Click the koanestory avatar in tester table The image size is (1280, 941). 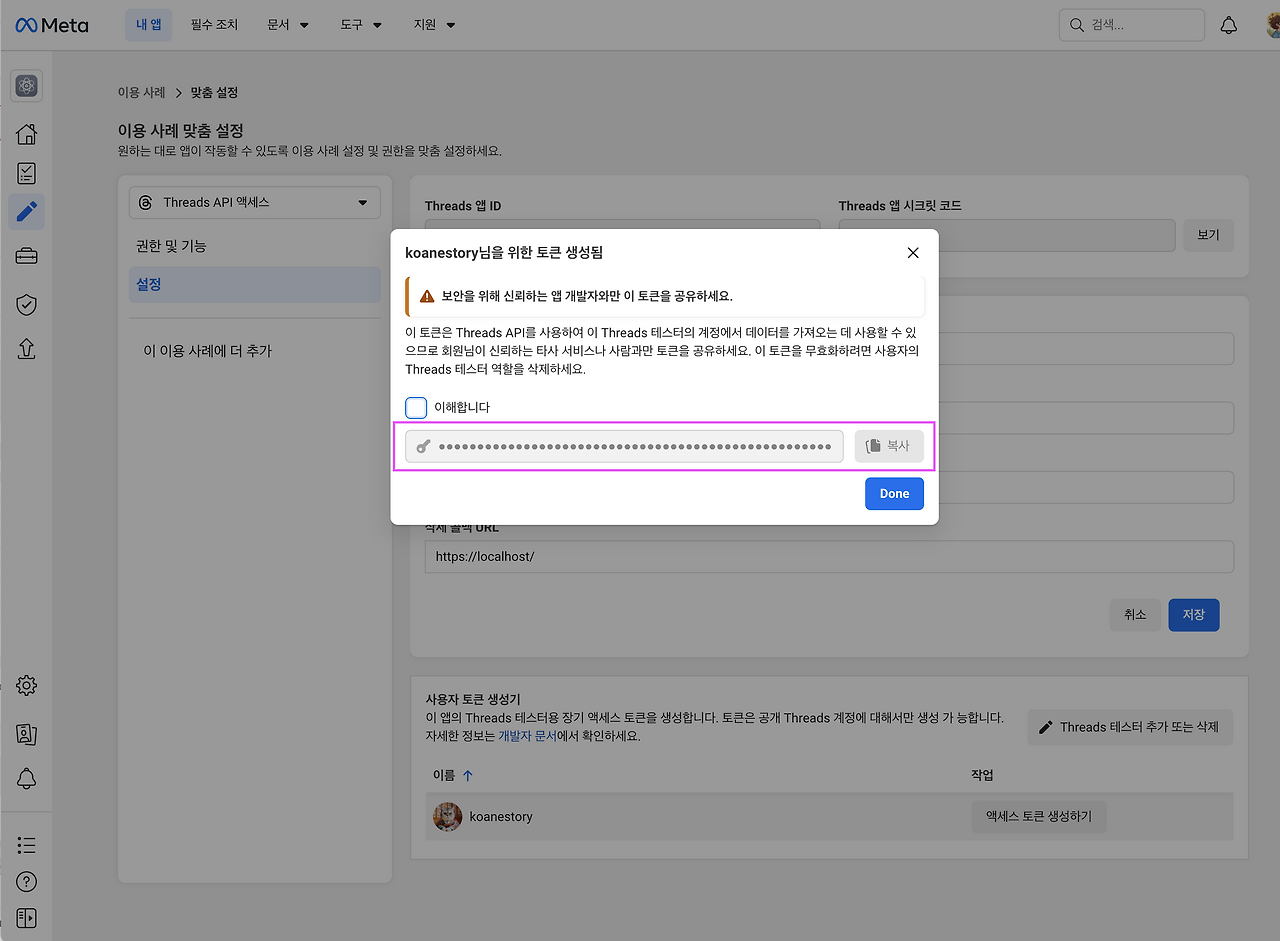[x=448, y=816]
